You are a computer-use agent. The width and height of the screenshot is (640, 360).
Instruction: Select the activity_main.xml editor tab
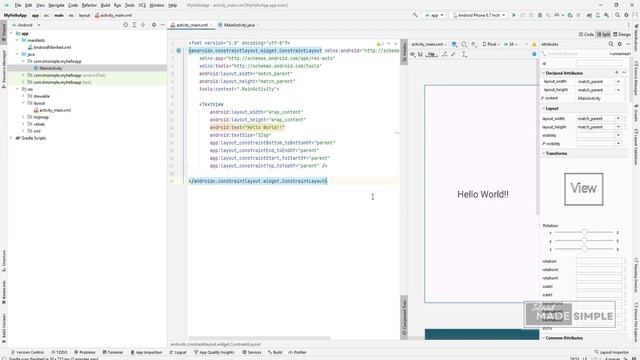coord(191,25)
